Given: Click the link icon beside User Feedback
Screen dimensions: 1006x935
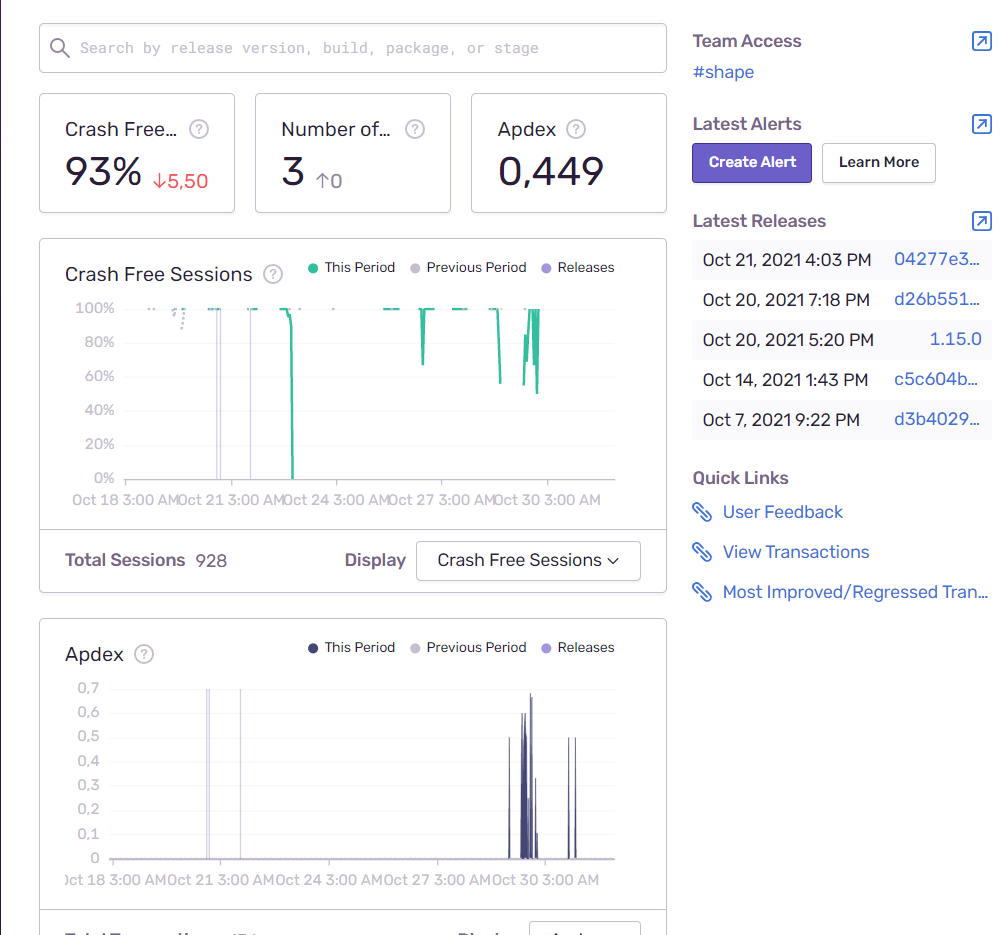Looking at the screenshot, I should (x=702, y=512).
